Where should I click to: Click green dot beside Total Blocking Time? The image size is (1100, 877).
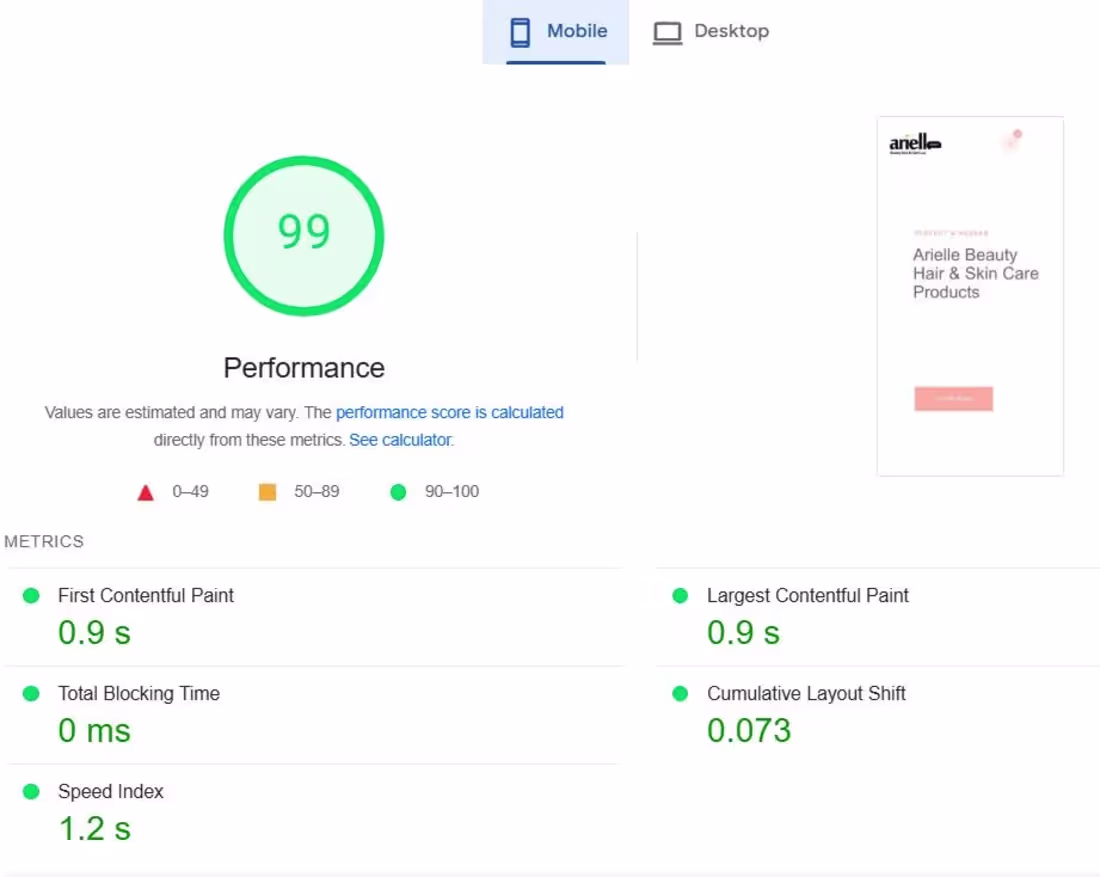[x=31, y=694]
